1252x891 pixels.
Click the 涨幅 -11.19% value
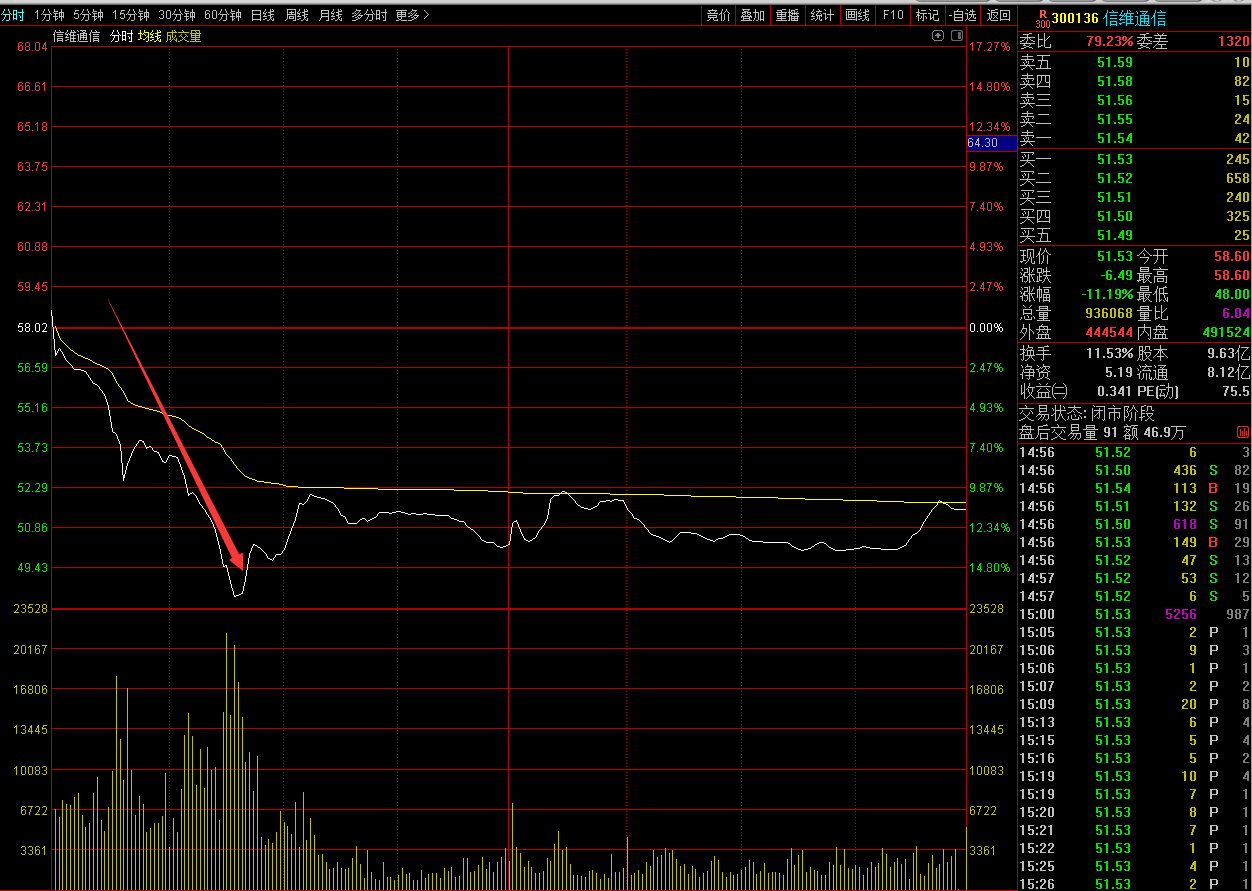1107,294
